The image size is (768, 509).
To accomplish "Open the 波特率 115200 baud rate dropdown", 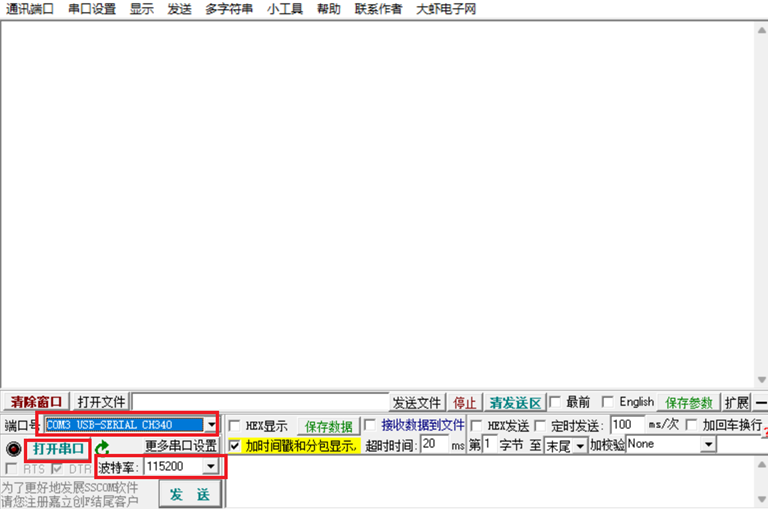I will tap(211, 466).
